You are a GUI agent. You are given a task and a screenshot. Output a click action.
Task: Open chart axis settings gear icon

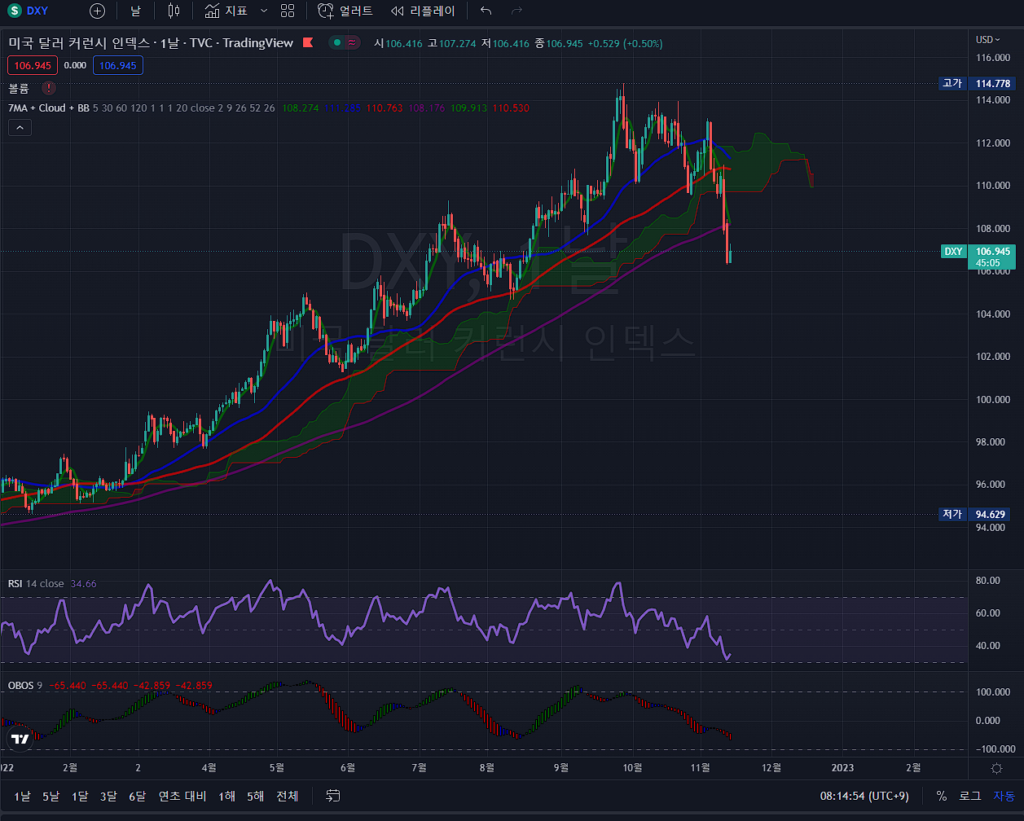pos(996,768)
